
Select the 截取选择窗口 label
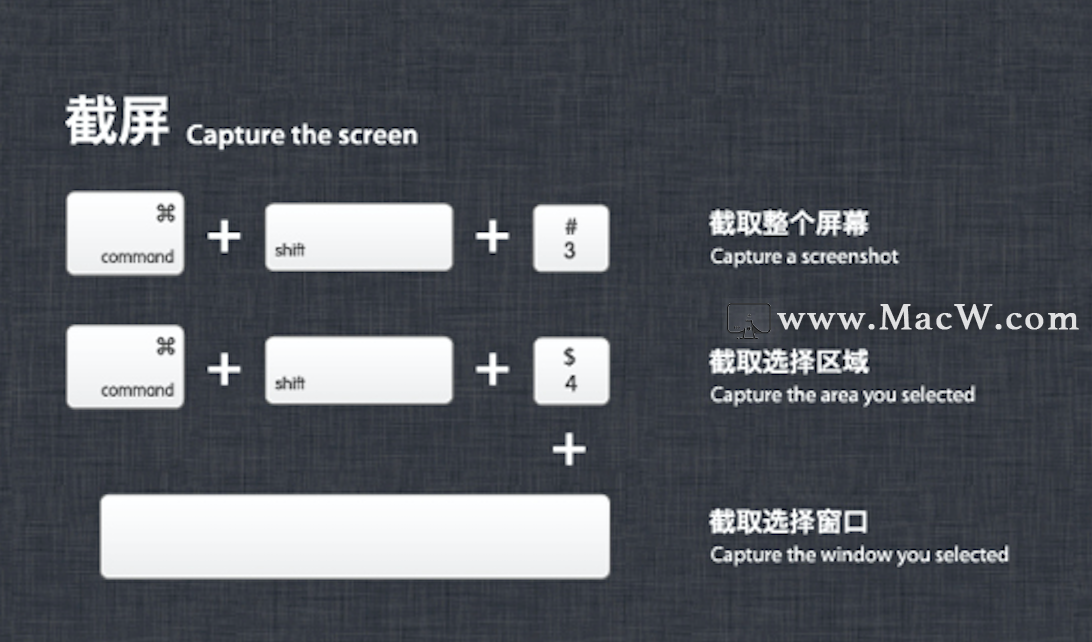click(788, 522)
